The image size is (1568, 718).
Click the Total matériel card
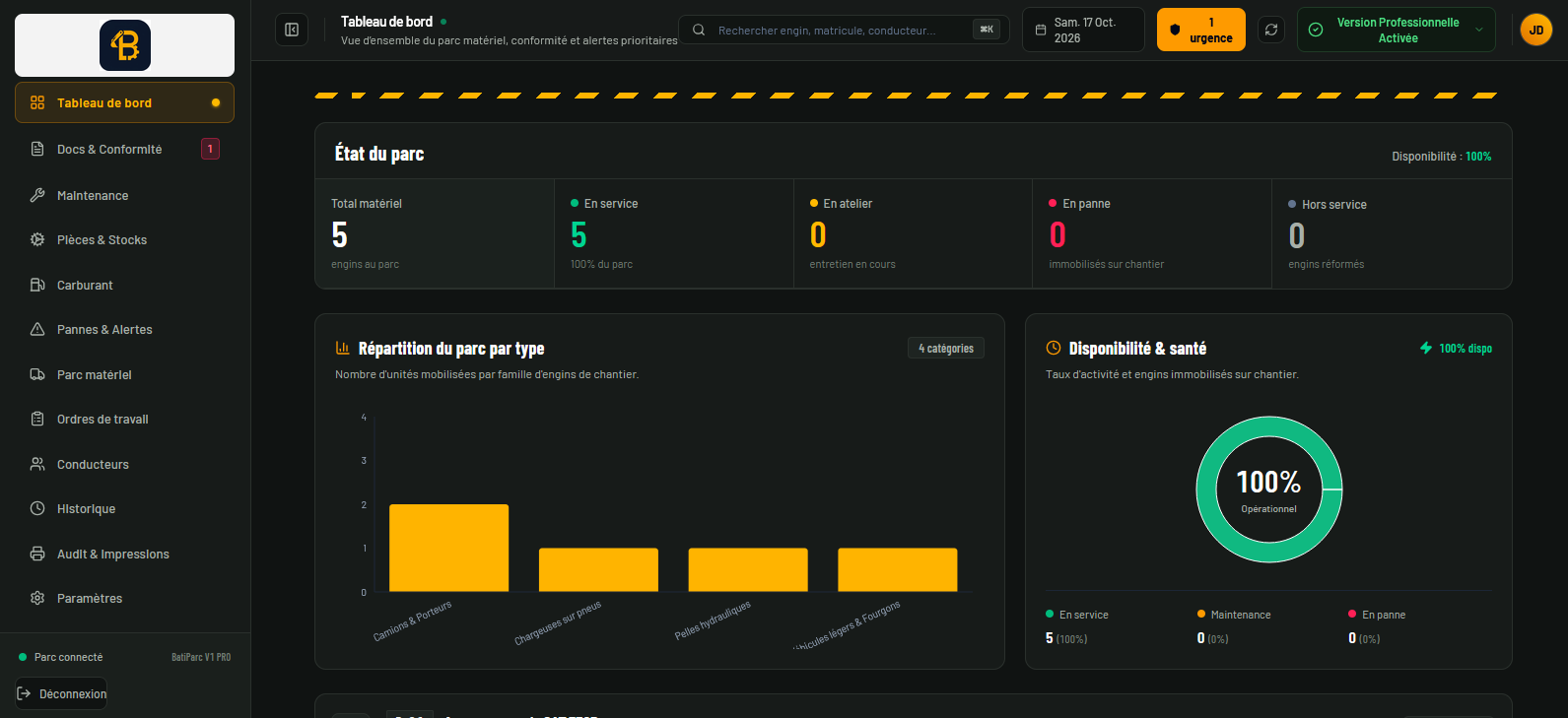coord(435,233)
